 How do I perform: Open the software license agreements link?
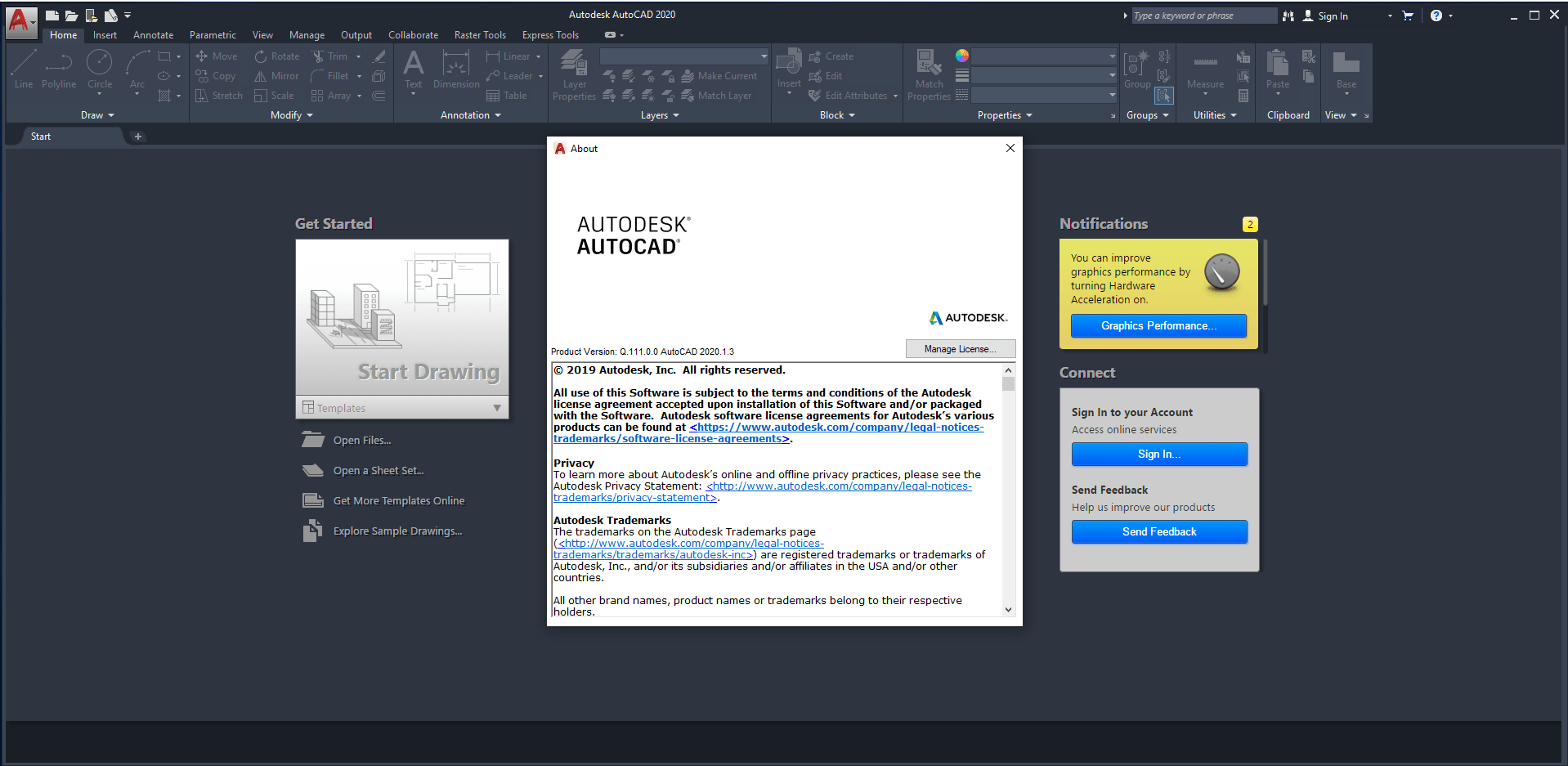[x=768, y=433]
